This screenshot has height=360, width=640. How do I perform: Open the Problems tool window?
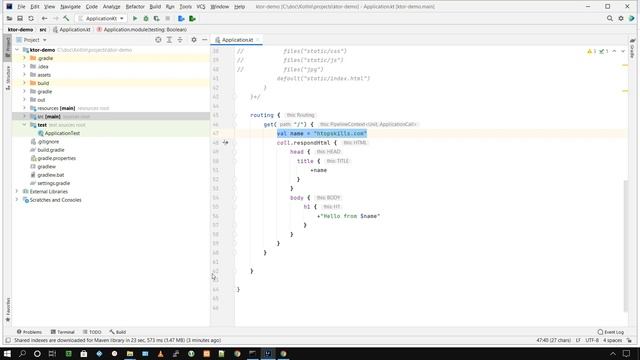point(29,332)
